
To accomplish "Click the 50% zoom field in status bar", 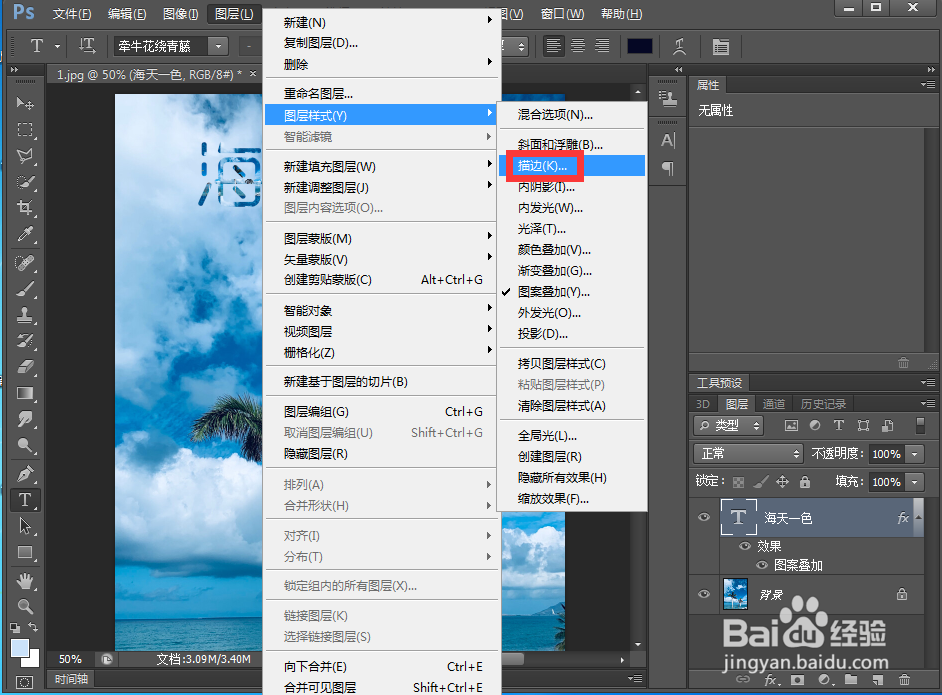I will click(x=70, y=660).
